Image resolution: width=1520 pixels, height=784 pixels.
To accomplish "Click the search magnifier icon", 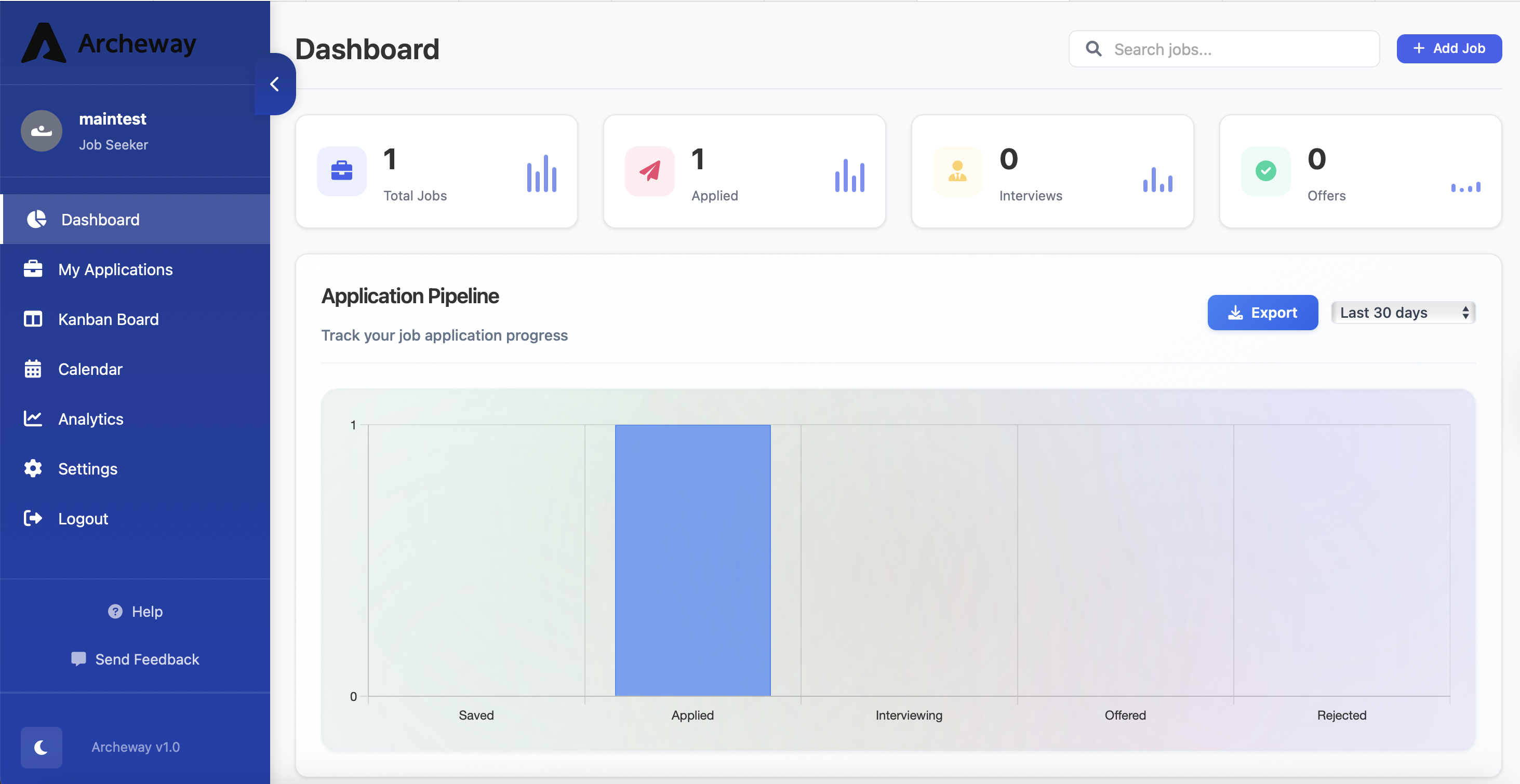I will [1094, 48].
